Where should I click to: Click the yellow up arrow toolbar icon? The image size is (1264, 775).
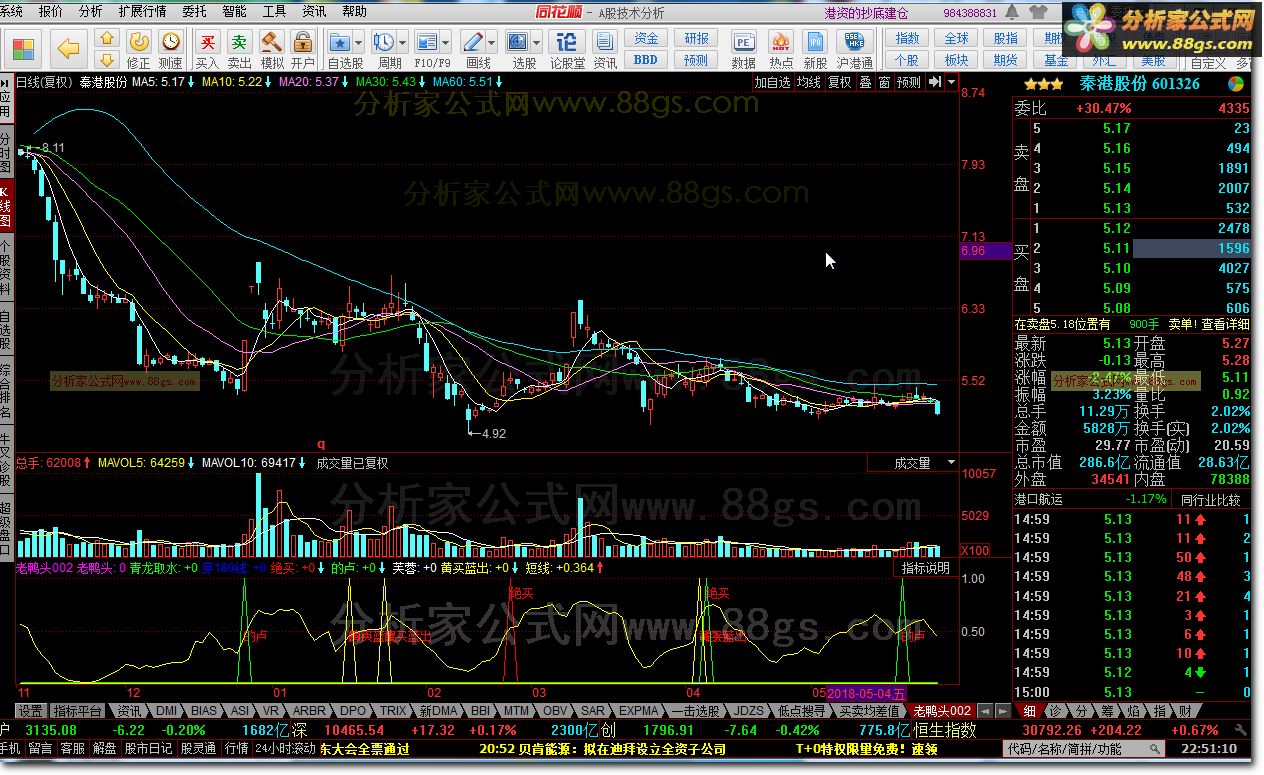pos(107,38)
